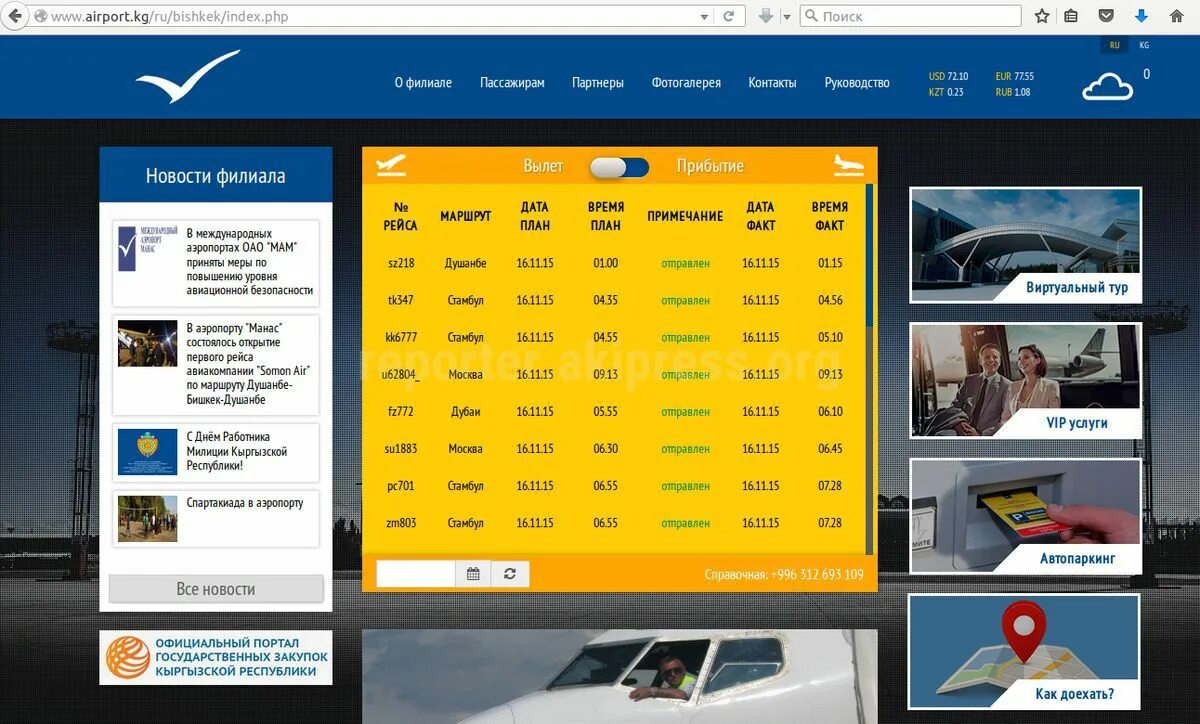Click the Спартакиада news thumbnail image
Viewport: 1200px width, 724px height.
click(147, 518)
